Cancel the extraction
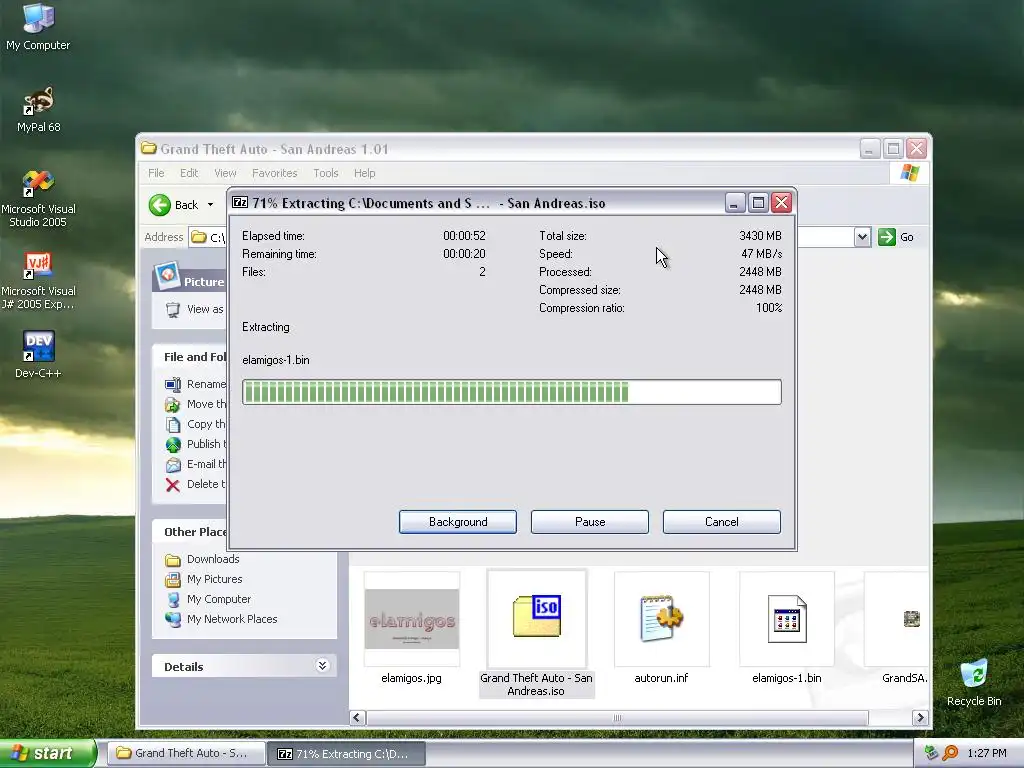The height and width of the screenshot is (768, 1024). tap(722, 522)
